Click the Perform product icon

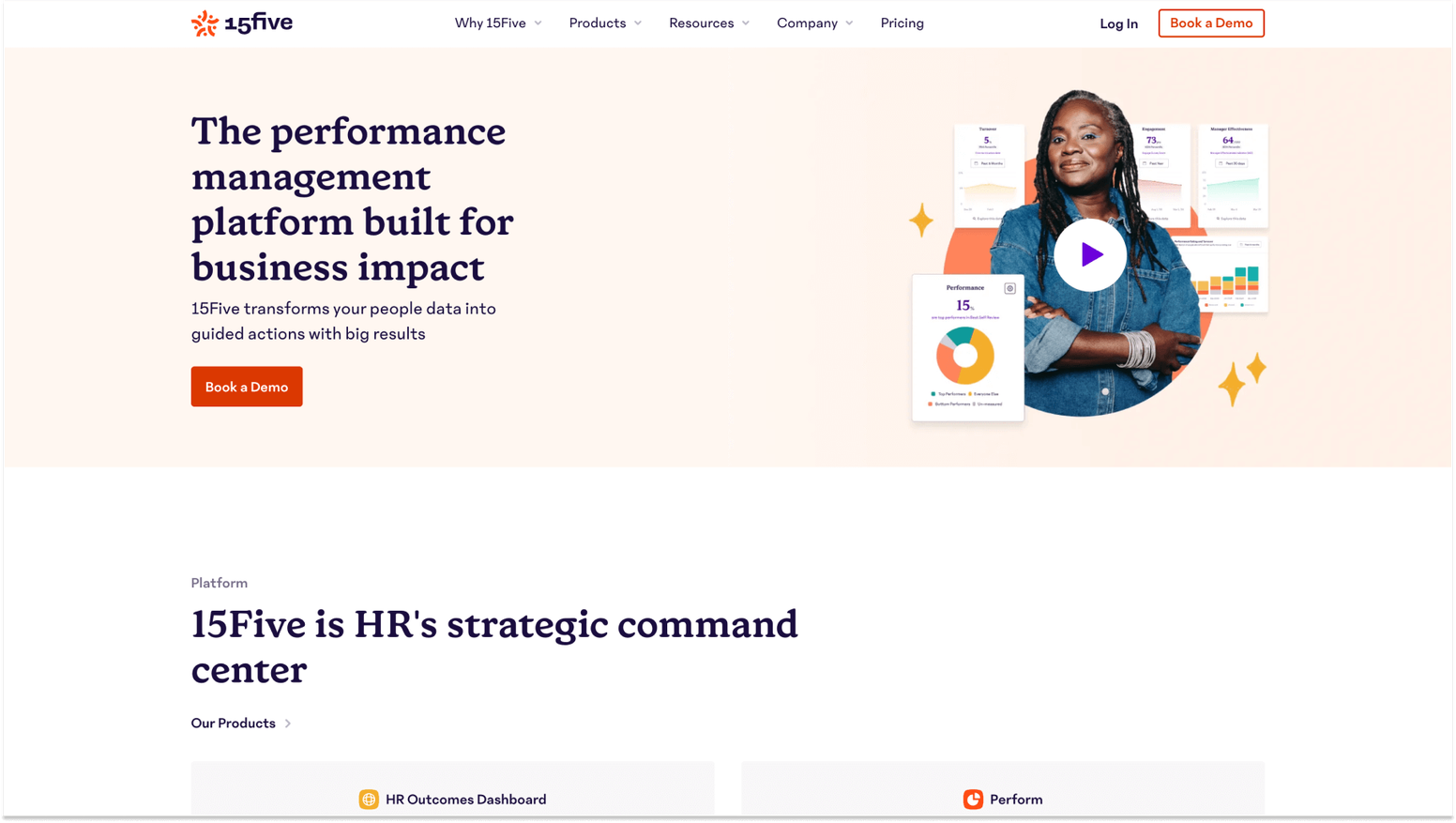[973, 800]
